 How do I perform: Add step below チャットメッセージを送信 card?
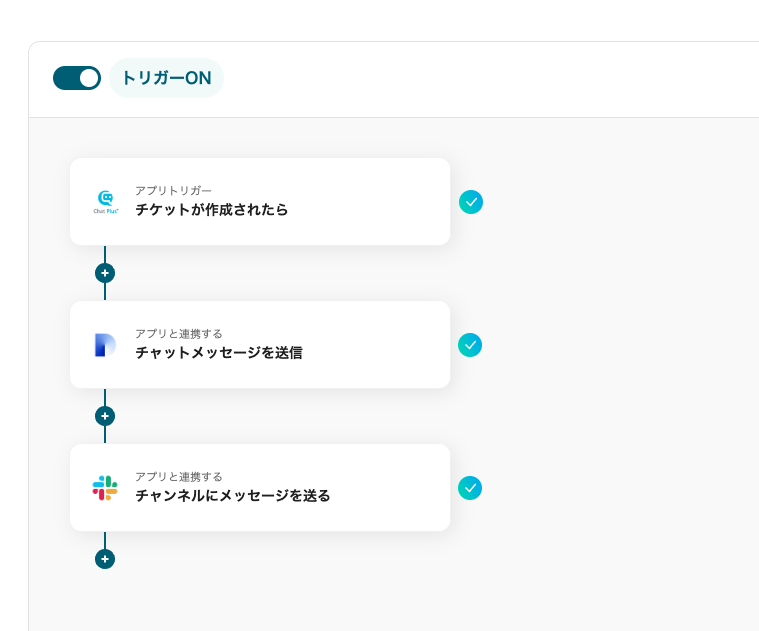coord(105,416)
